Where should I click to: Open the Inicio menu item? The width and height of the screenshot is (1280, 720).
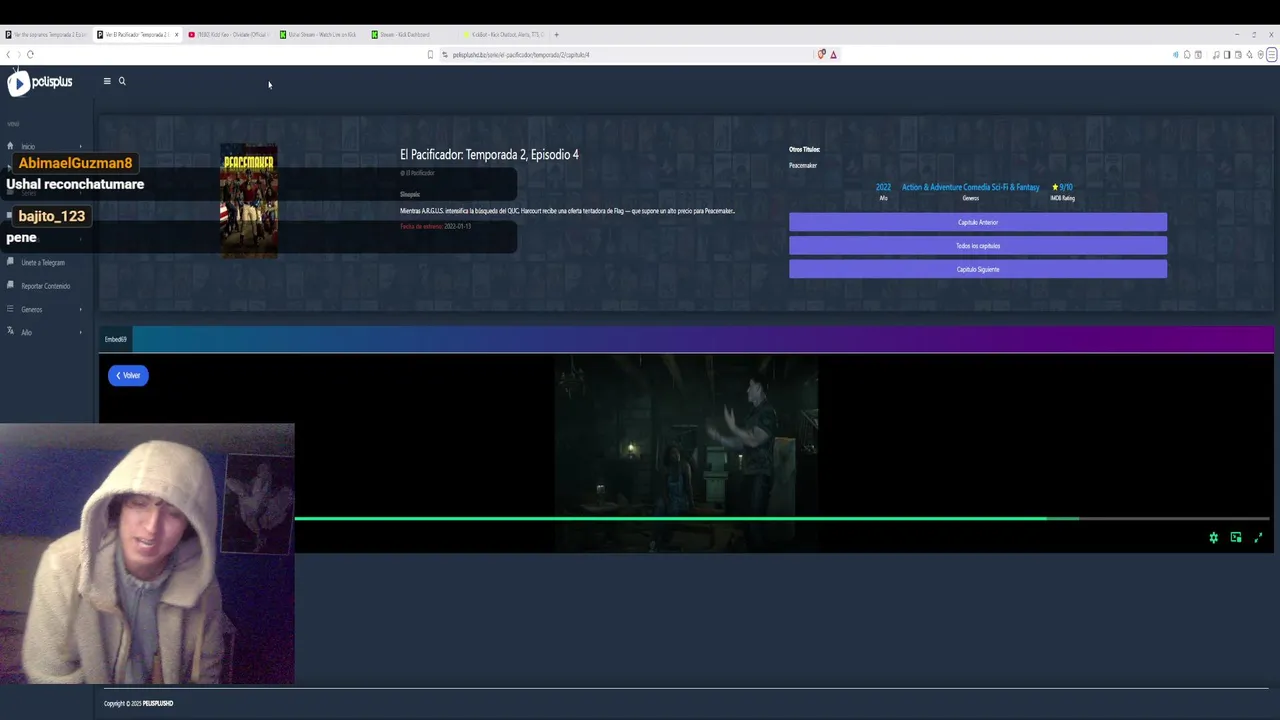(x=28, y=147)
